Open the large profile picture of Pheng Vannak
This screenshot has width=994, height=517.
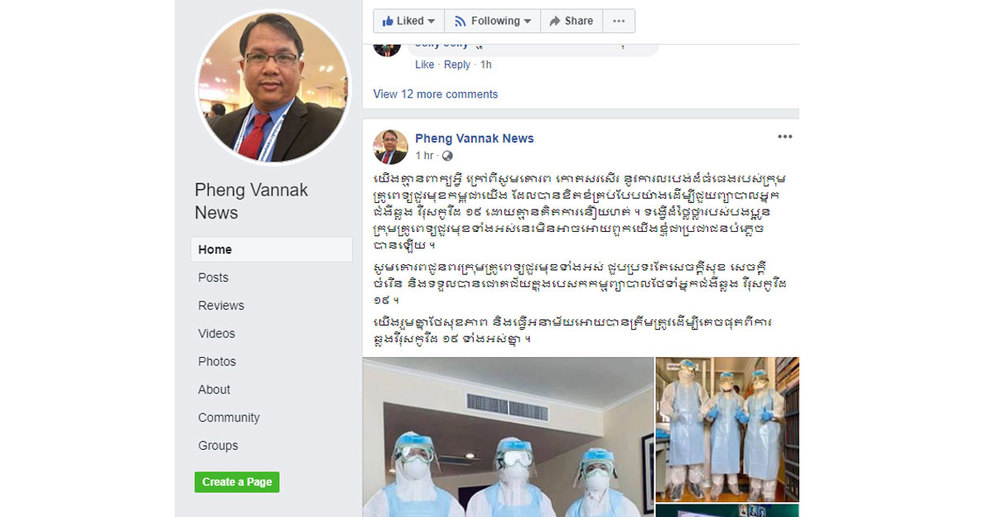[273, 87]
